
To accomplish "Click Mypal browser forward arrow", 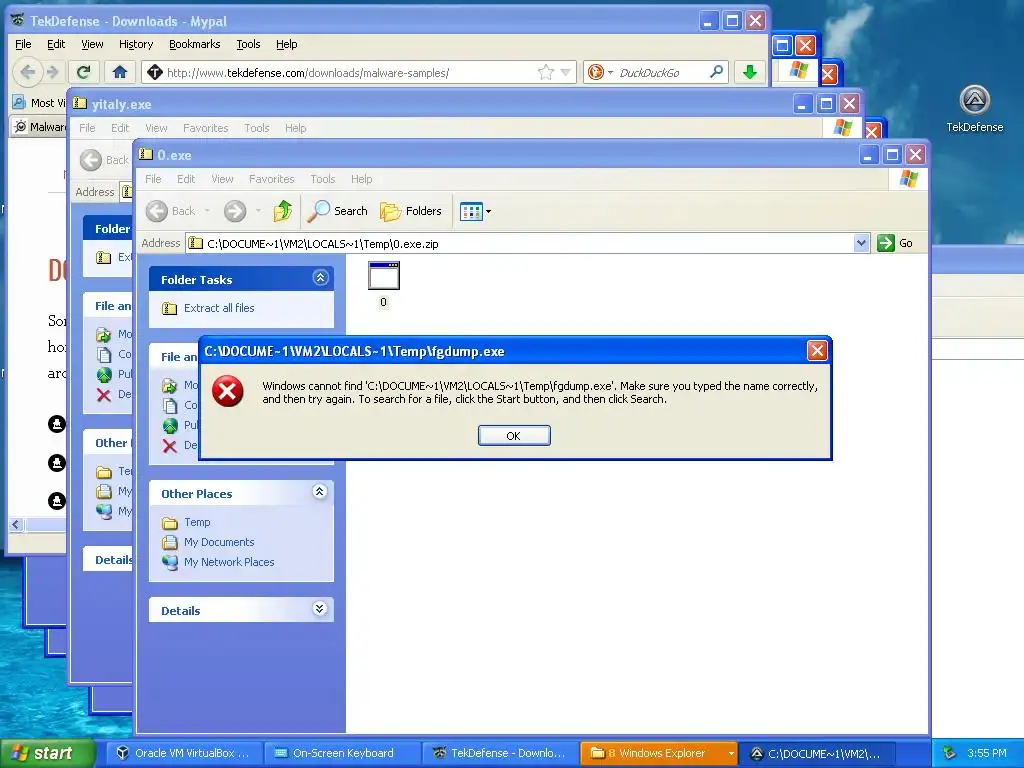I will tap(53, 72).
